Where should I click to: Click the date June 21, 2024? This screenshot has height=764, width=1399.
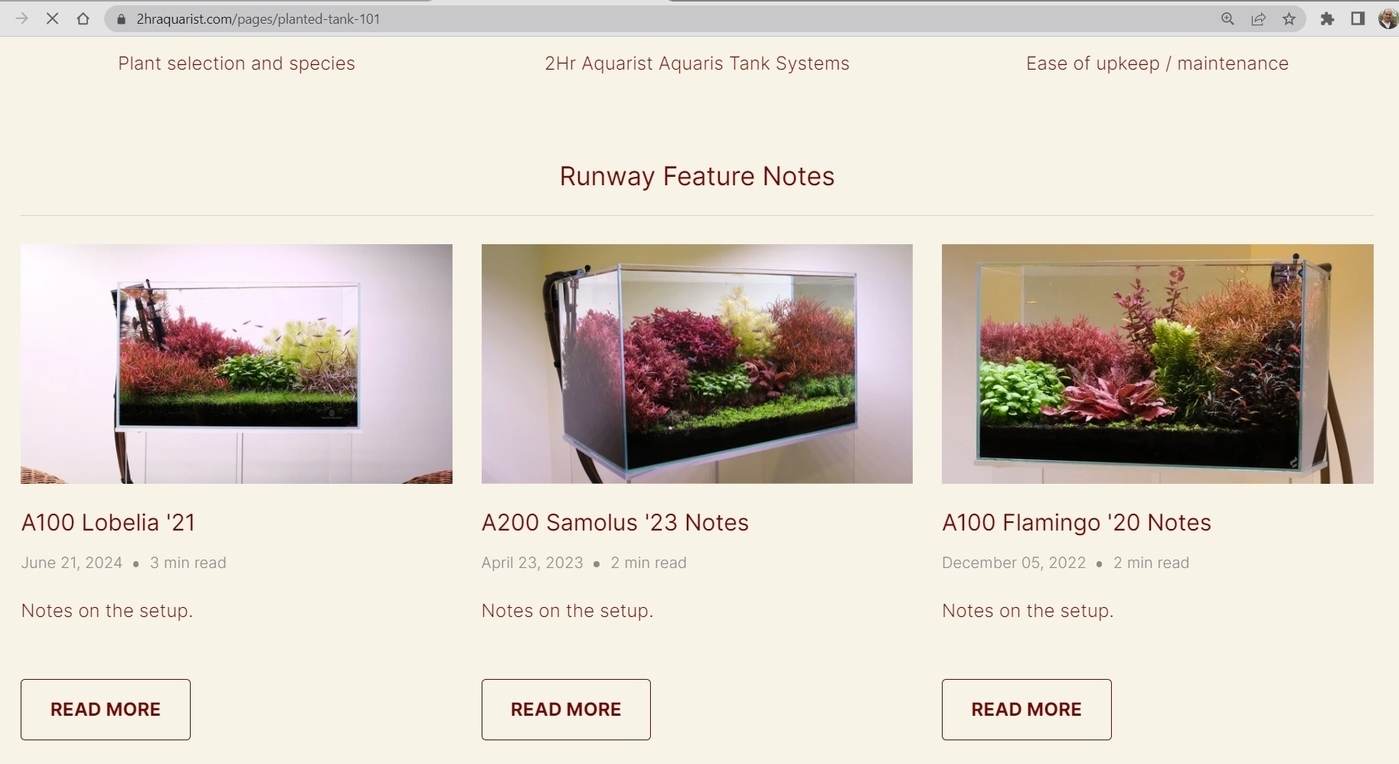pos(72,563)
